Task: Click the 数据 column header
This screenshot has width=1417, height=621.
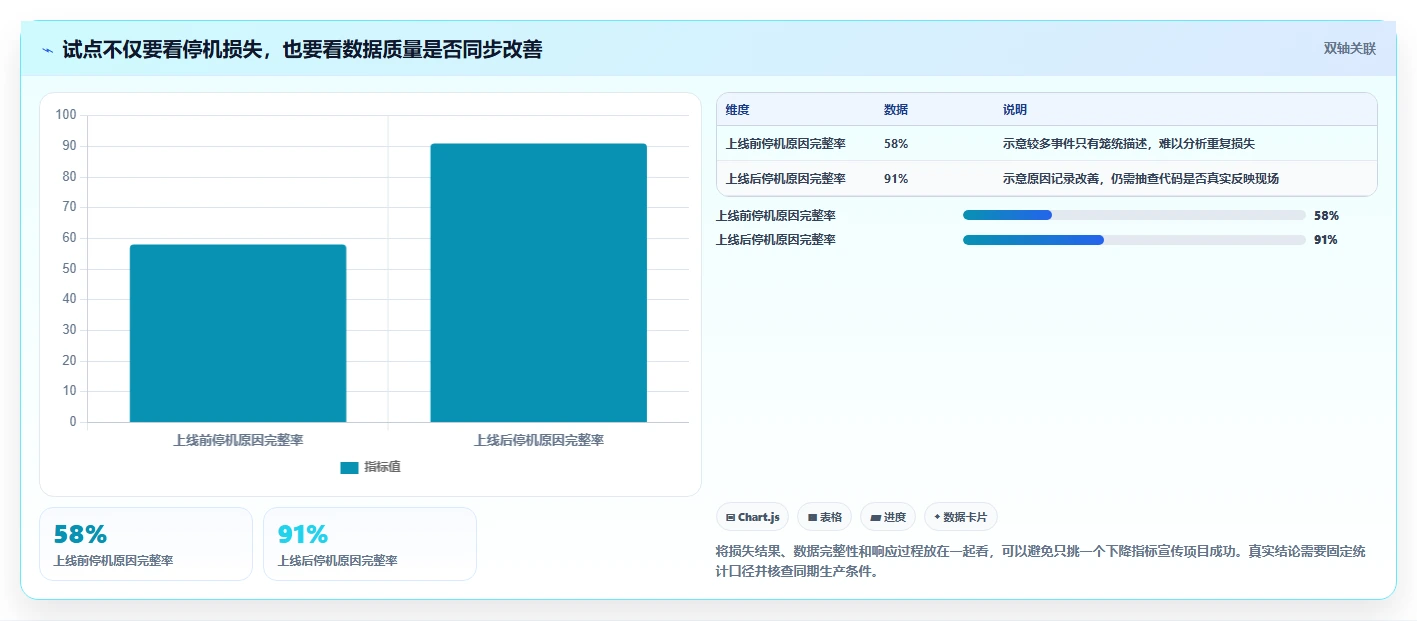Action: (x=896, y=110)
